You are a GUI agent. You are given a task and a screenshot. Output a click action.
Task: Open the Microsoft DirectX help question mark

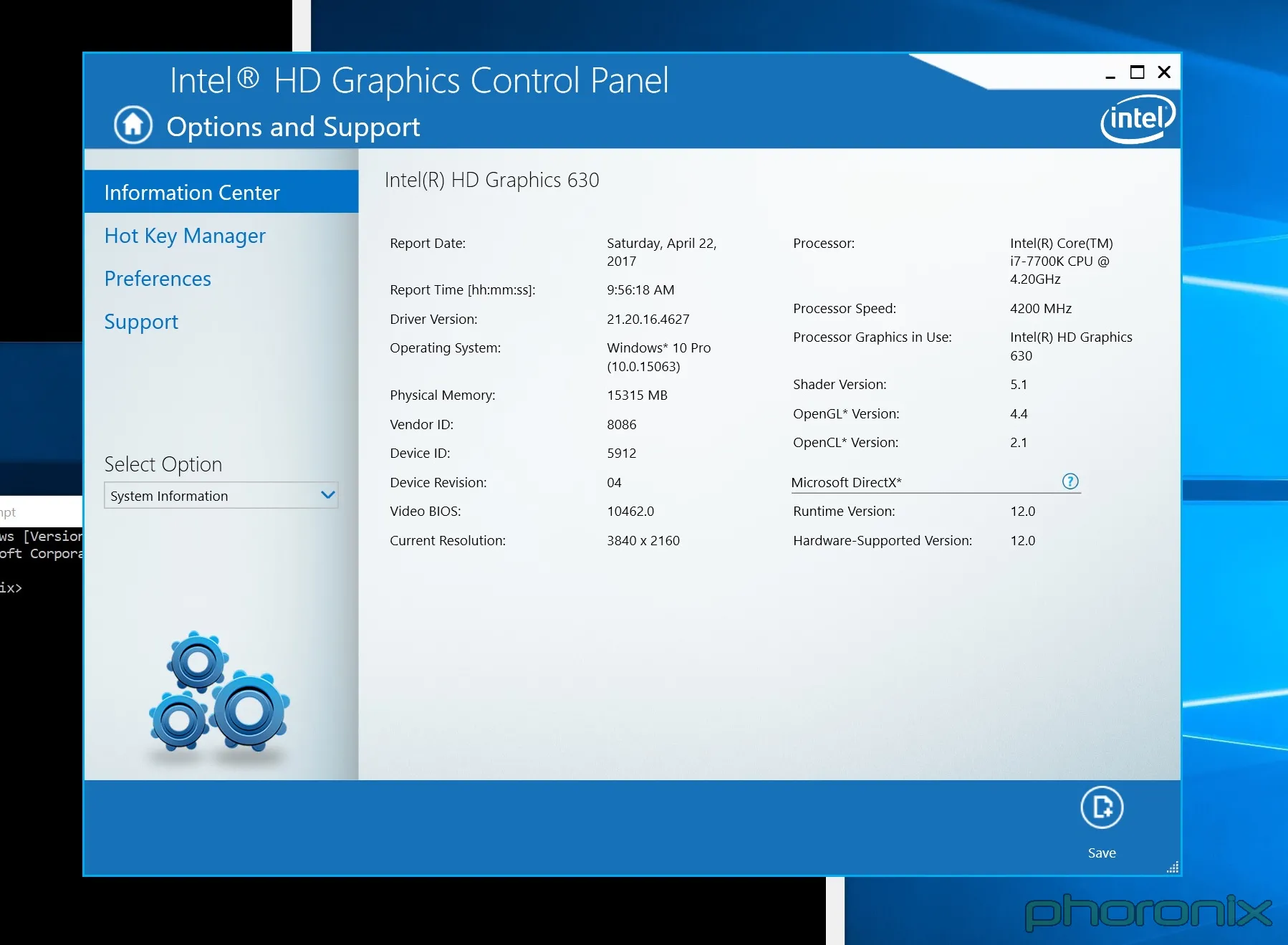1070,481
